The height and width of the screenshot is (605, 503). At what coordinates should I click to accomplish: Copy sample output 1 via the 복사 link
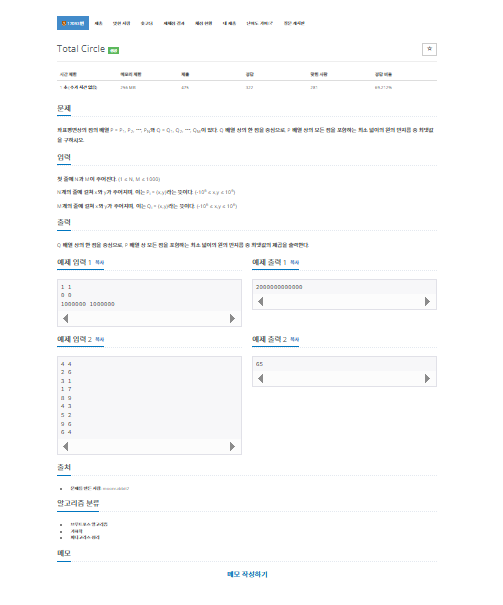tap(295, 262)
